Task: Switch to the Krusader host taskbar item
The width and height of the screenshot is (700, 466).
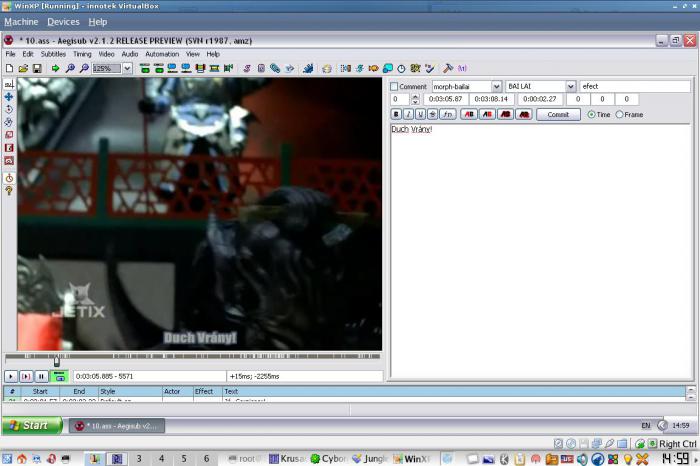Action: click(288, 459)
